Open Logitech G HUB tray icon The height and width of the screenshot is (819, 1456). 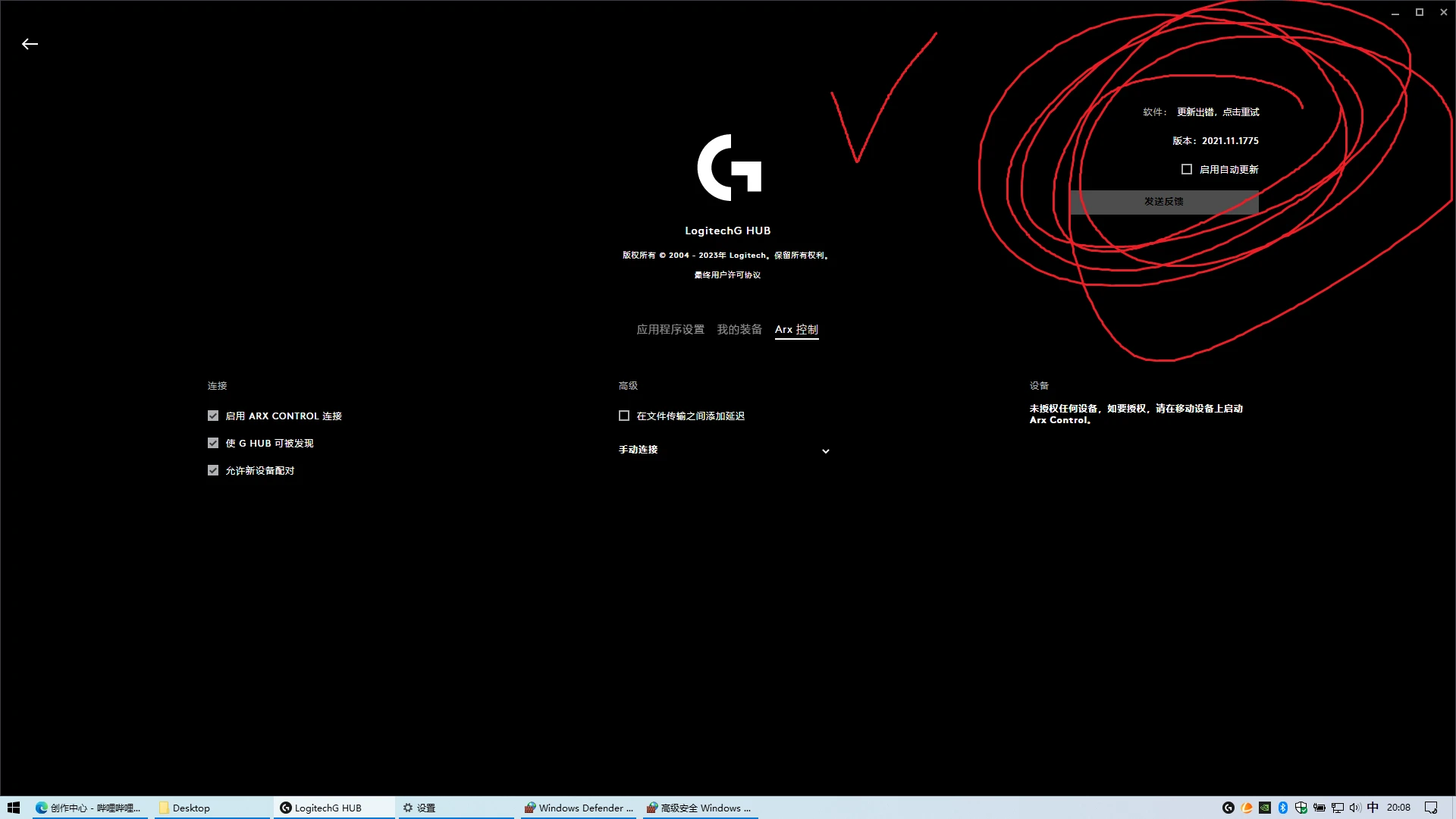[x=1228, y=808]
